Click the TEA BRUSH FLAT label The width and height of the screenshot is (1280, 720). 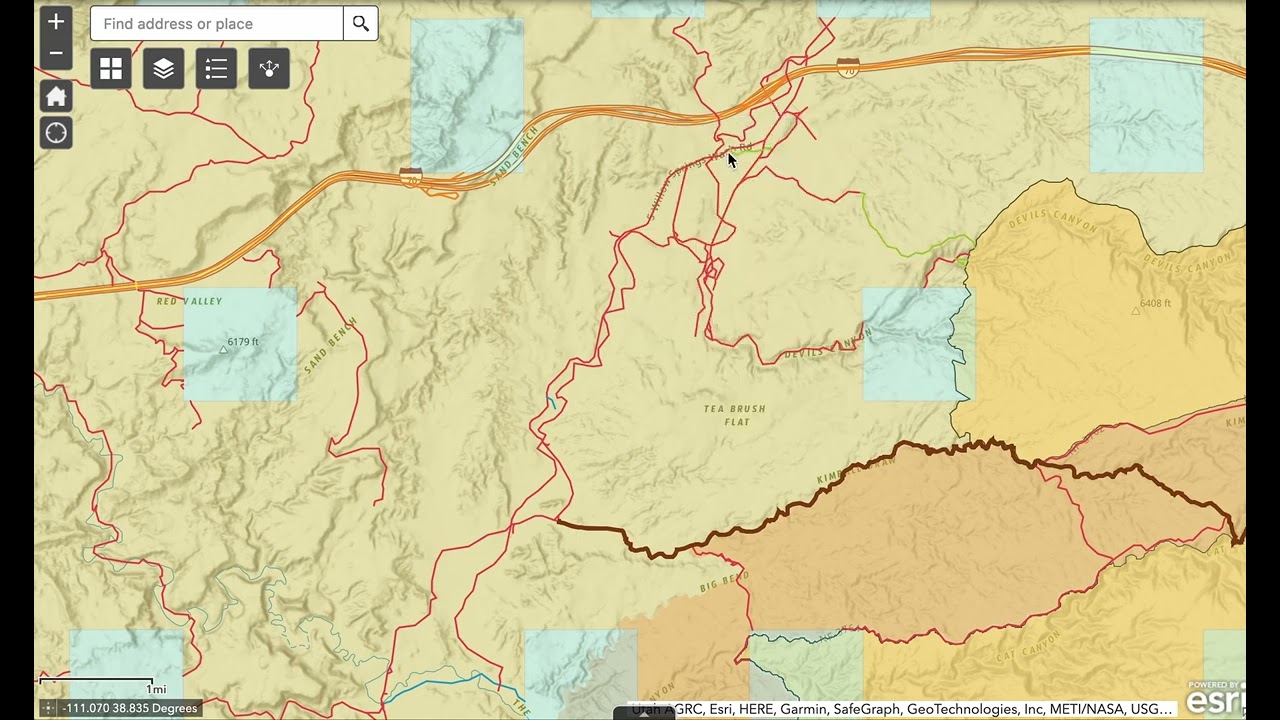click(734, 415)
